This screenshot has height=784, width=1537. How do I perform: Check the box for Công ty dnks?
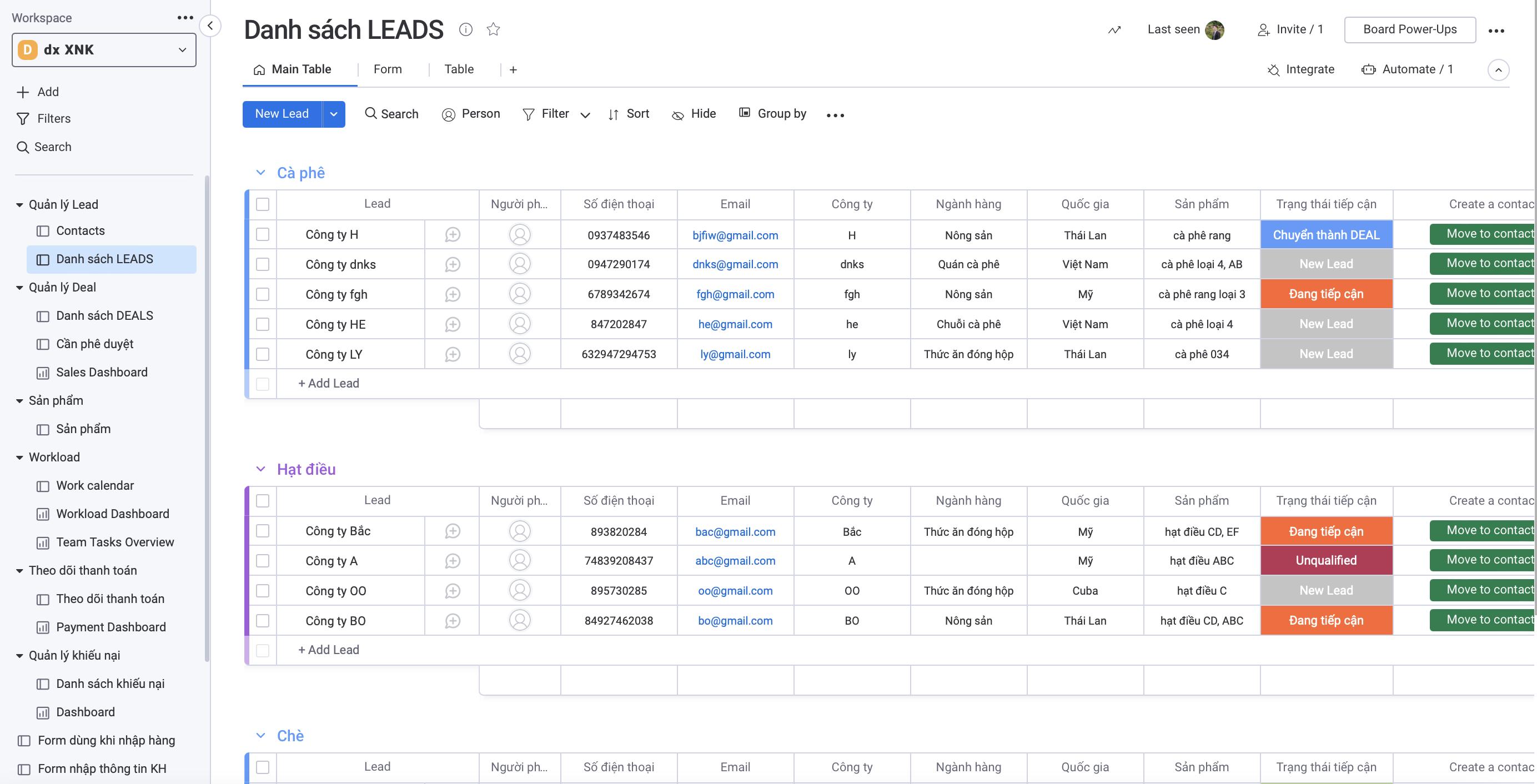pos(263,264)
